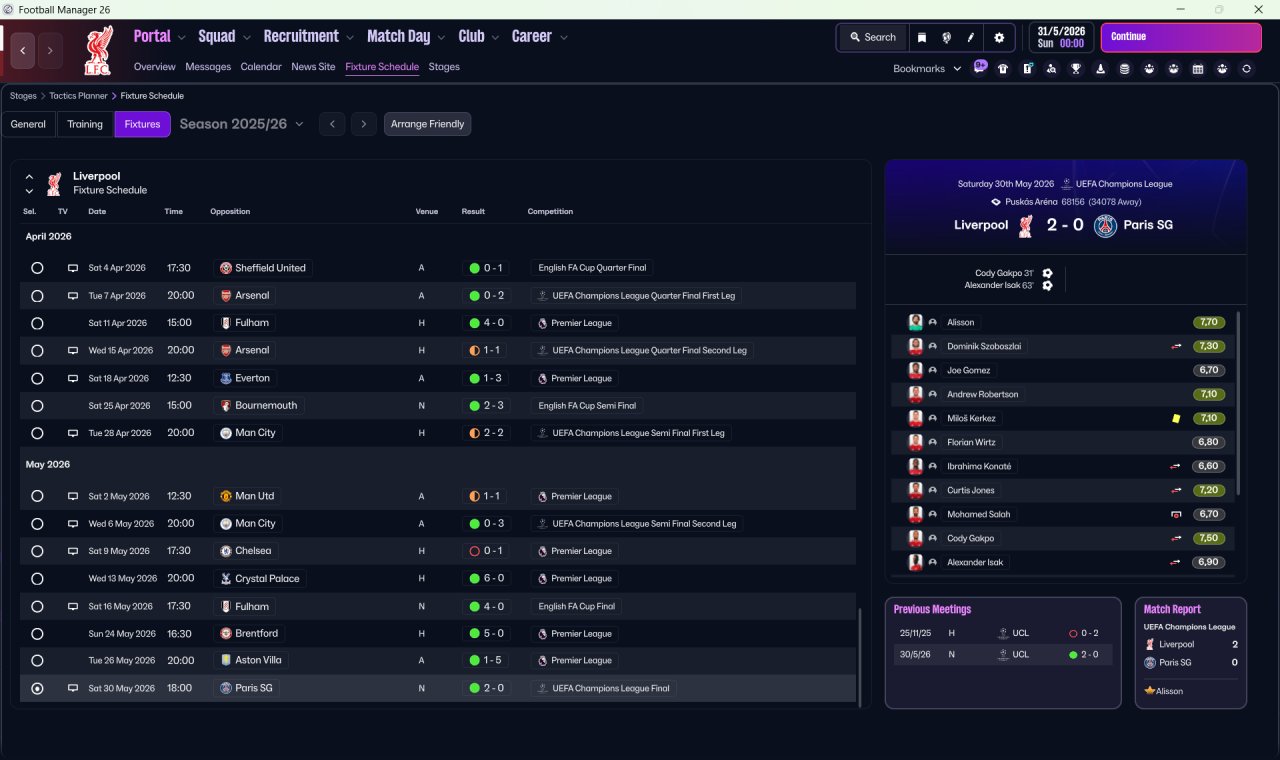Select the Aston Villa fixture radio button

37,660
